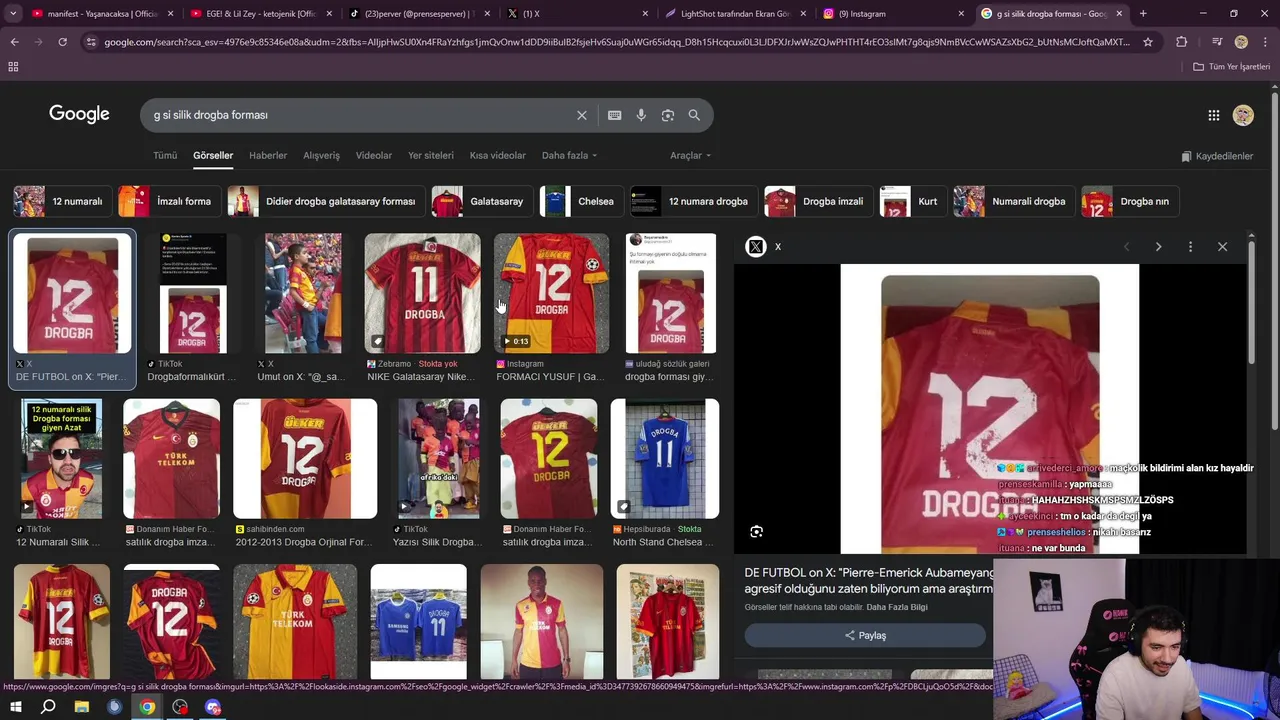
Task: Open the FORMACI YUSUF Instagram video result
Action: (551, 308)
